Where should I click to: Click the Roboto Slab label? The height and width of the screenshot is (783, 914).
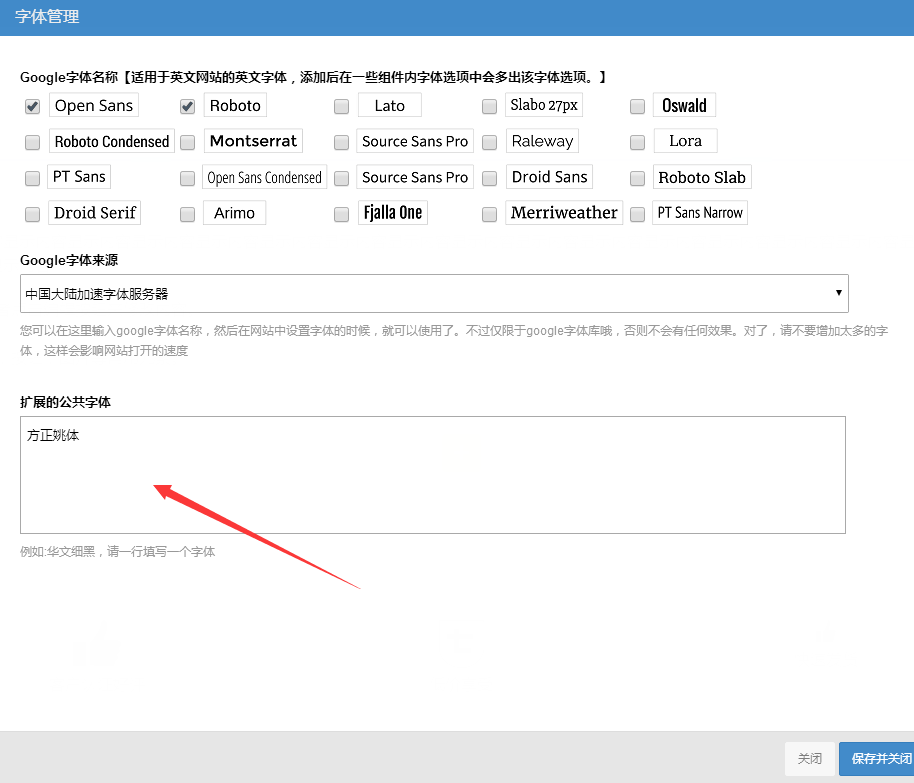pos(702,177)
